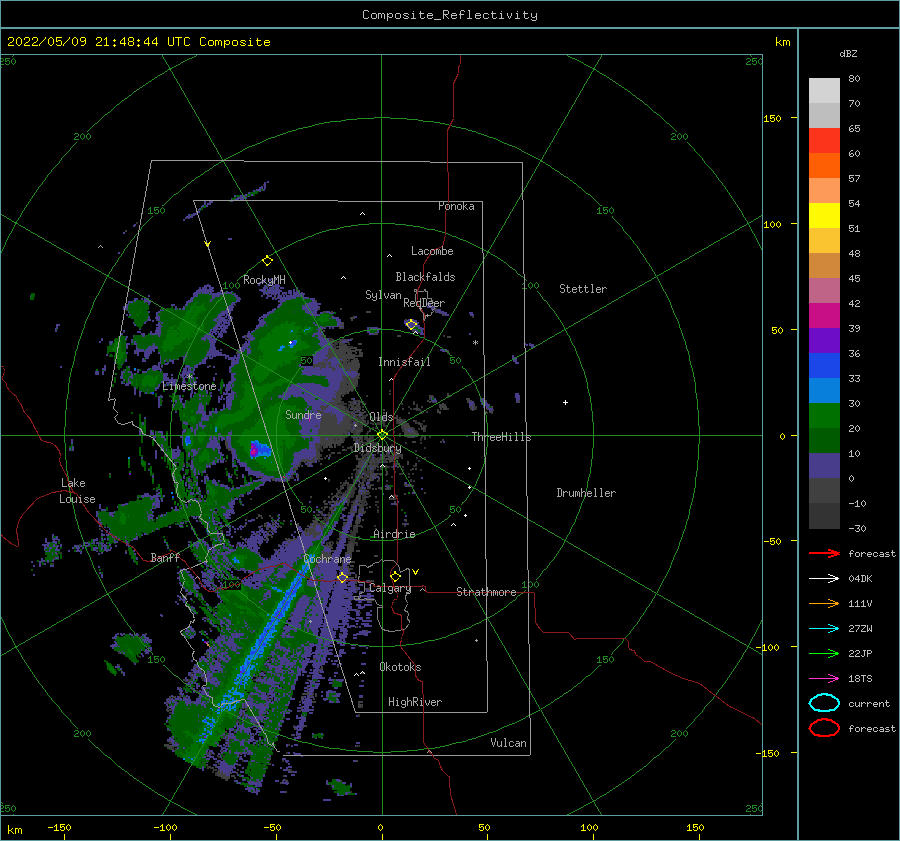Select the orange 57-60 dBZ swatch
The width and height of the screenshot is (900, 841).
click(x=824, y=166)
